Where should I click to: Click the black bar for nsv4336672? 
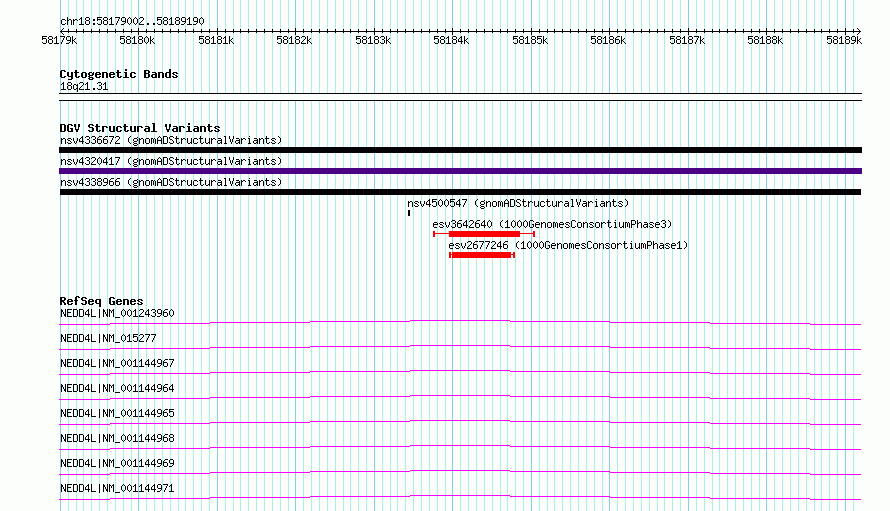pos(460,150)
